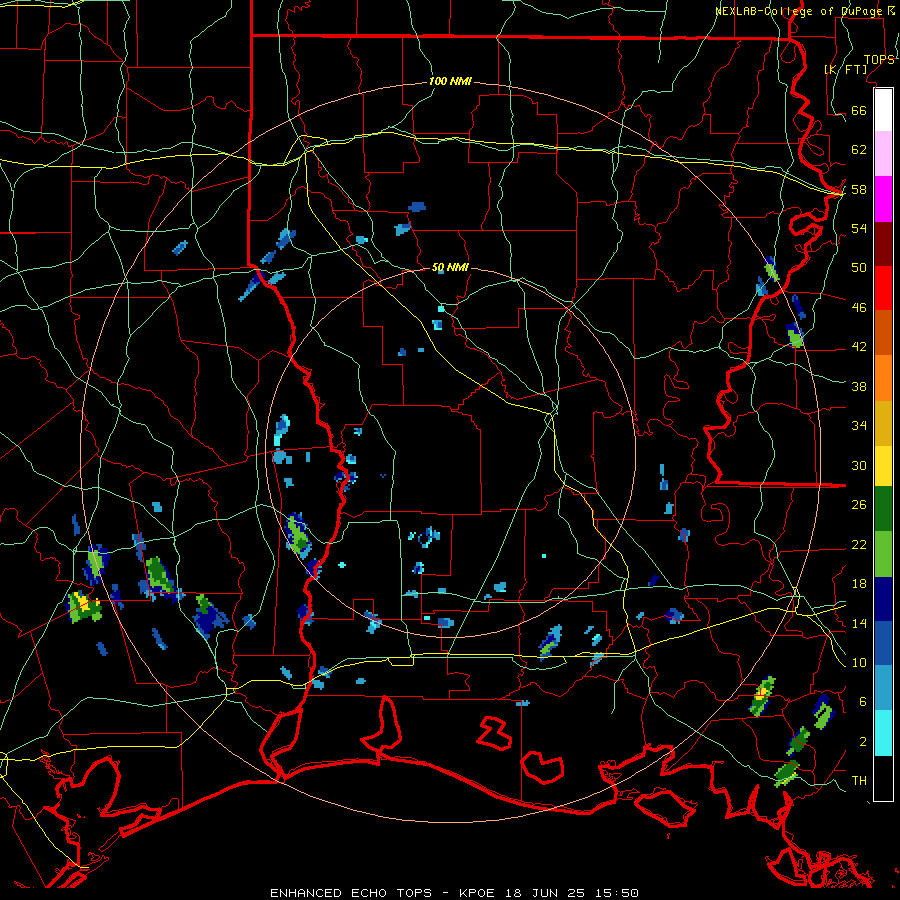
Task: Click the '66' legend value label
Action: [859, 110]
